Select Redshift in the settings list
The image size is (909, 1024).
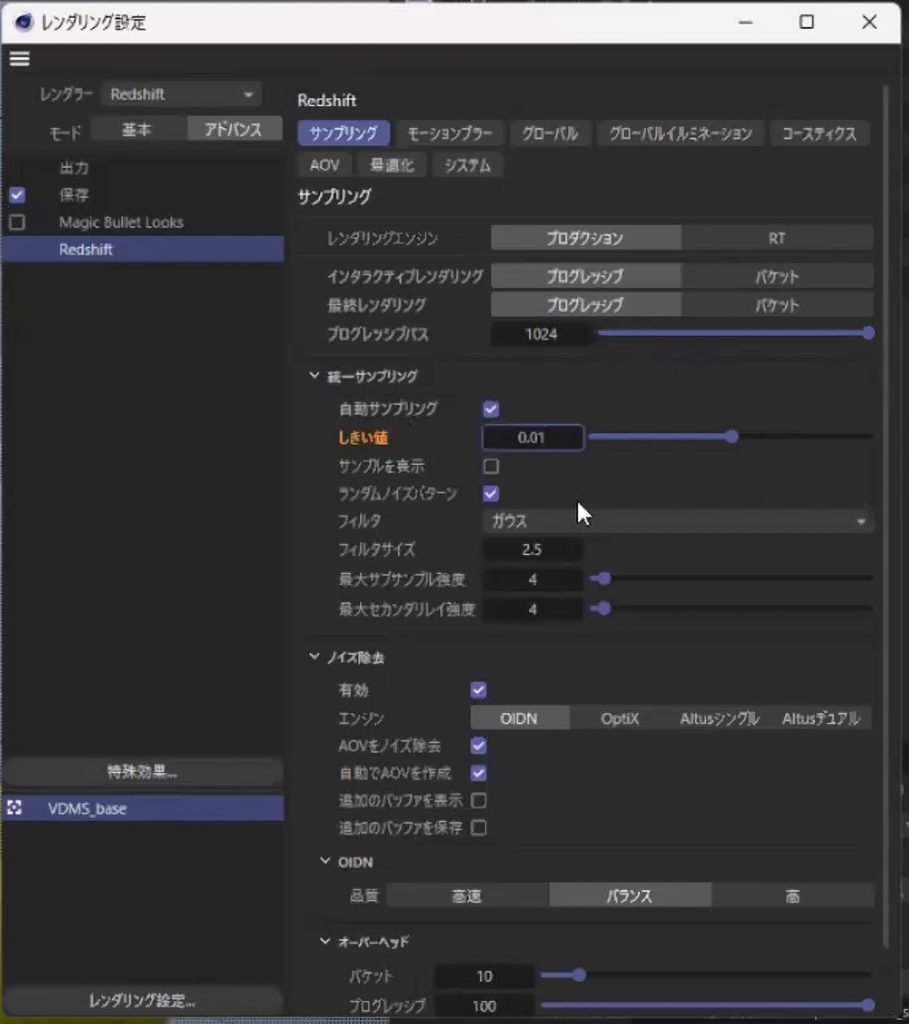pos(142,249)
